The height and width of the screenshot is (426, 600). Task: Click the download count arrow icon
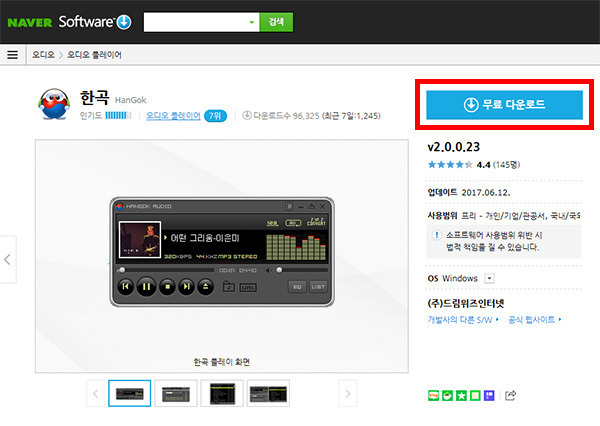247,115
